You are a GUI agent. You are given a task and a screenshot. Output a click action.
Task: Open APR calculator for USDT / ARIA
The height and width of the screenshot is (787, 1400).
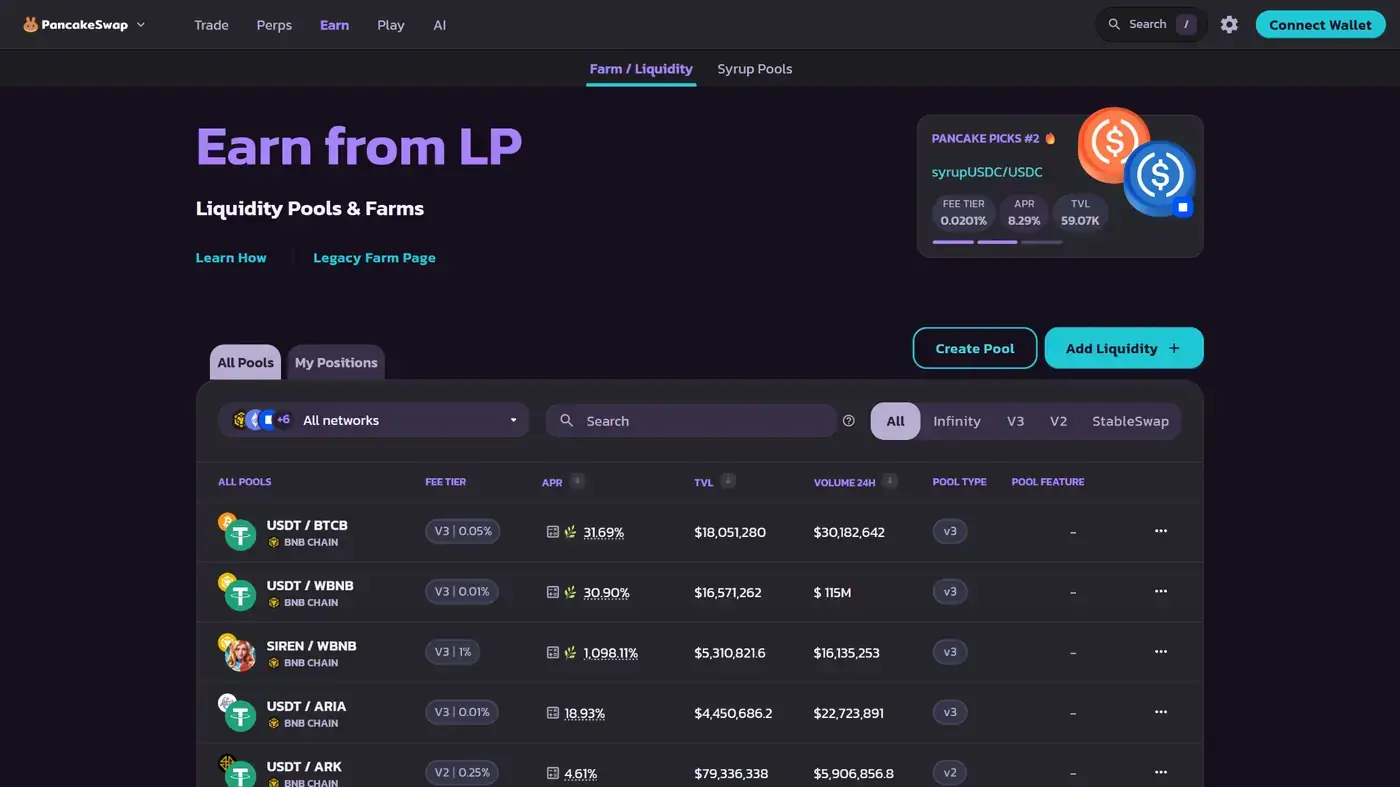coord(552,713)
